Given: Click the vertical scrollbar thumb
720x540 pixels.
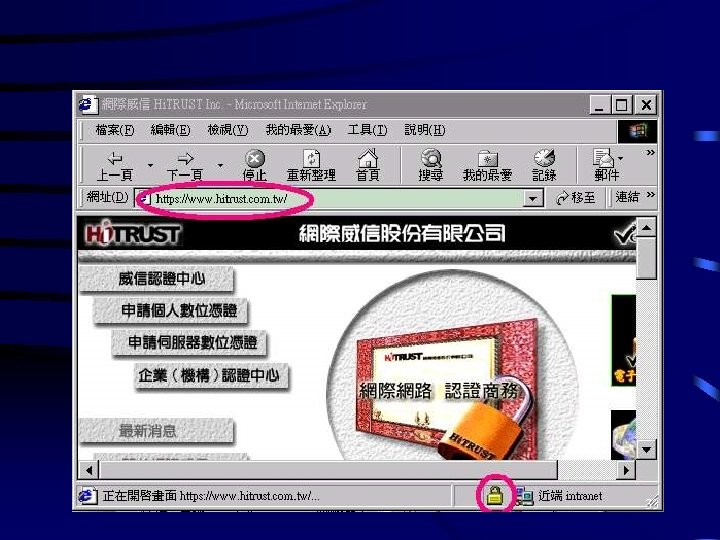Looking at the screenshot, I should [x=647, y=258].
